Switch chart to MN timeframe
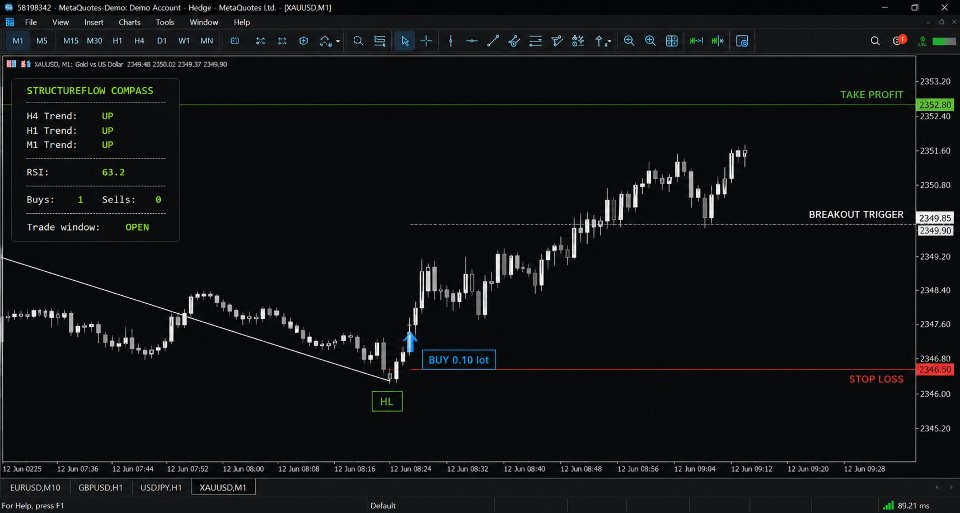The image size is (960, 513). (x=207, y=41)
